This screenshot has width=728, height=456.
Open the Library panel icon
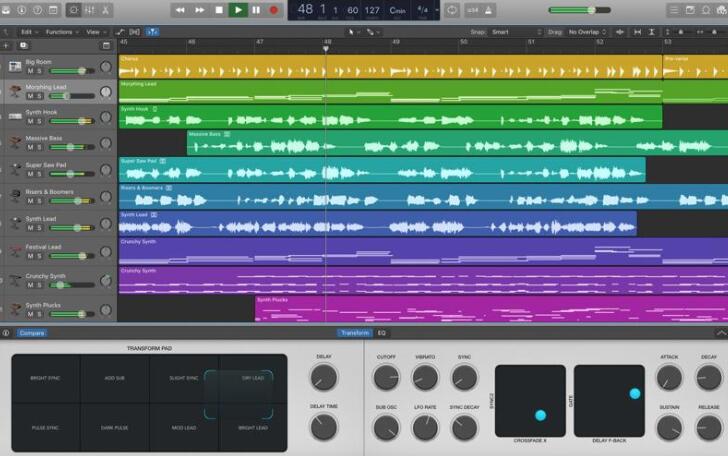[6, 10]
